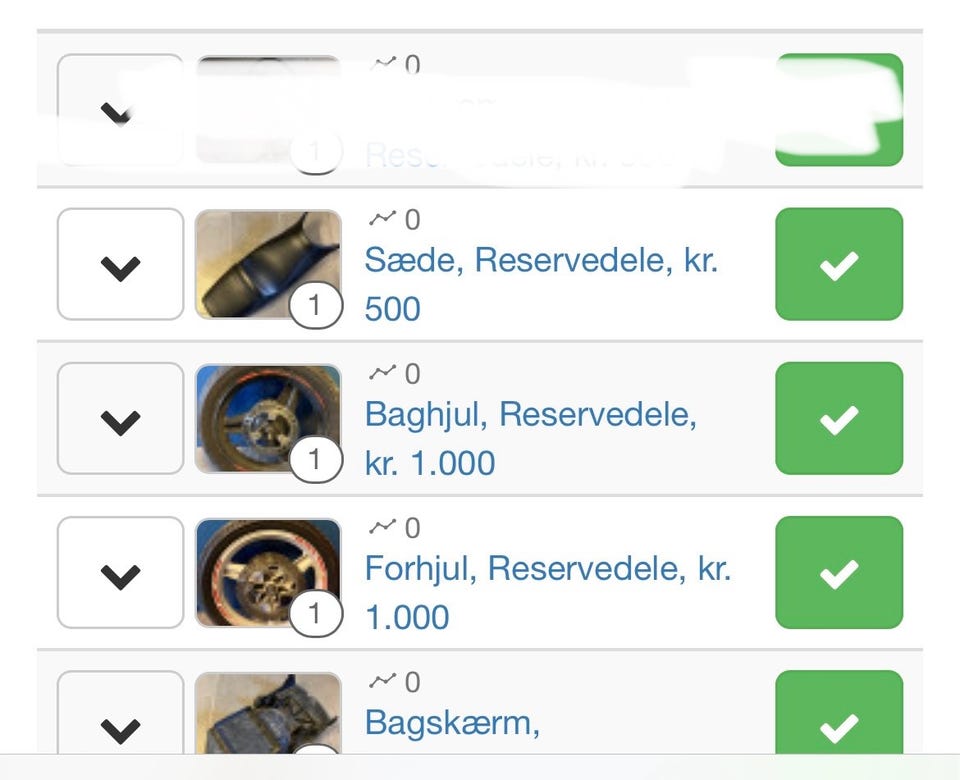
Task: Expand the Forhjul listing dropdown chevron
Action: tap(120, 573)
